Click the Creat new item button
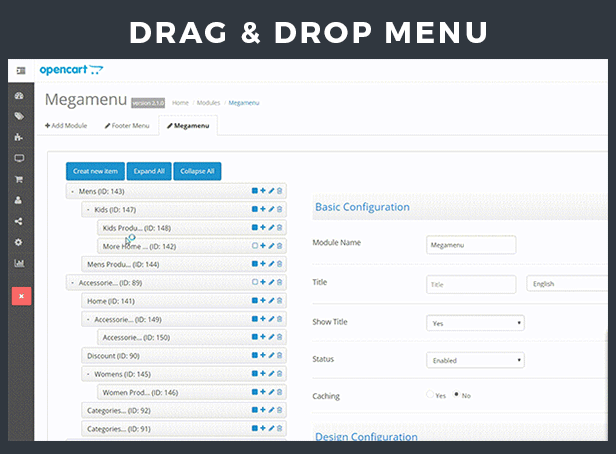 pos(95,171)
